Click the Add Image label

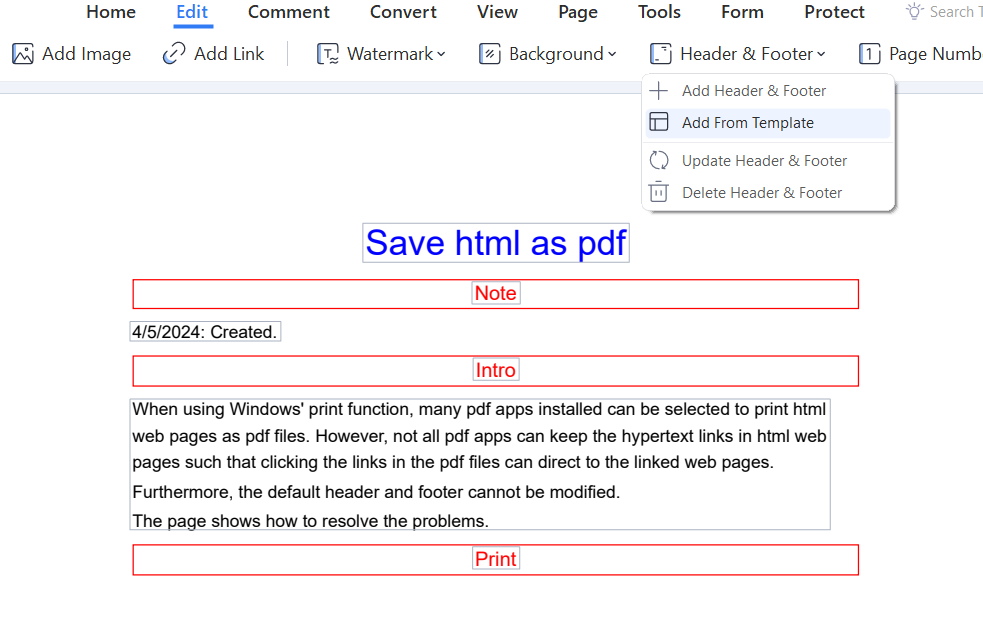tap(87, 54)
